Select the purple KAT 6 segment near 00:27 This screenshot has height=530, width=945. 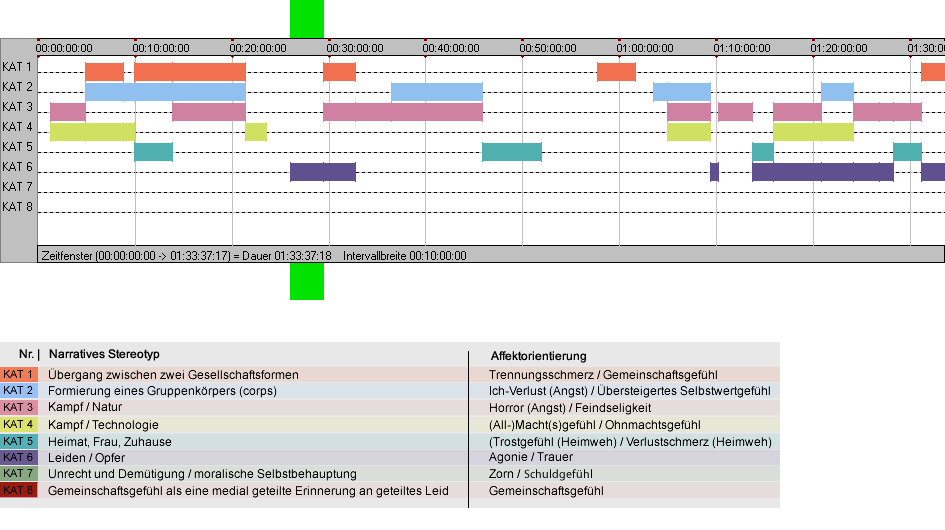(323, 171)
